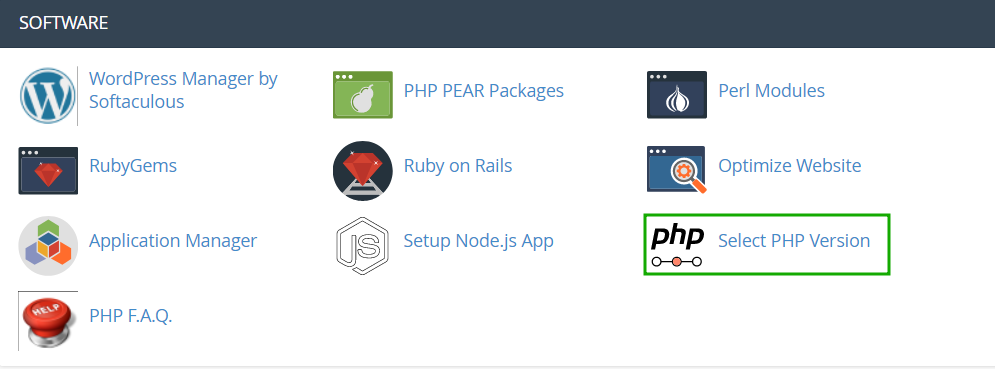Open WordPress Manager by Softaculous link
The image size is (995, 369).
tap(183, 90)
